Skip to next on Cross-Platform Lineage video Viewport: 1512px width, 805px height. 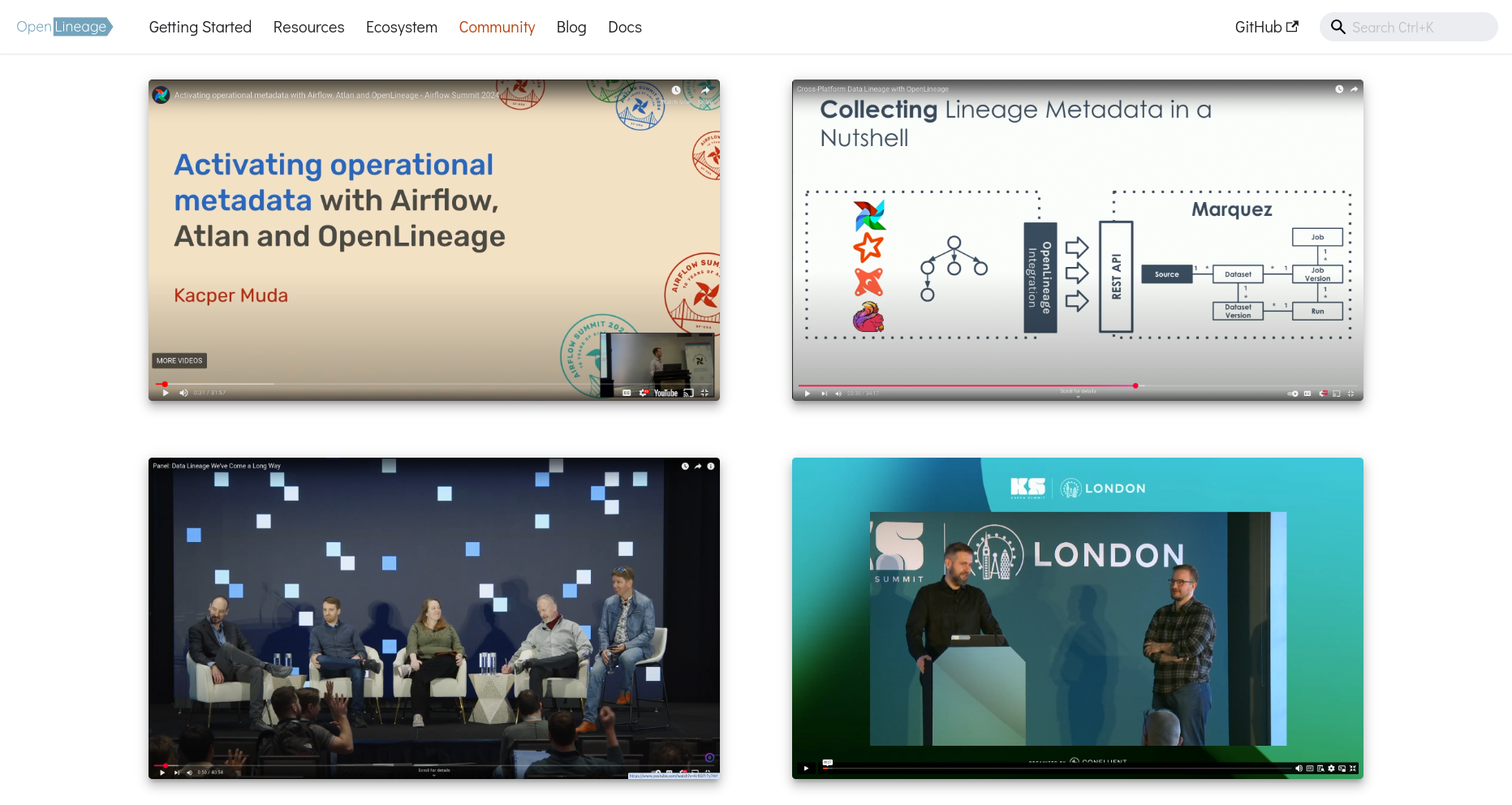point(825,394)
